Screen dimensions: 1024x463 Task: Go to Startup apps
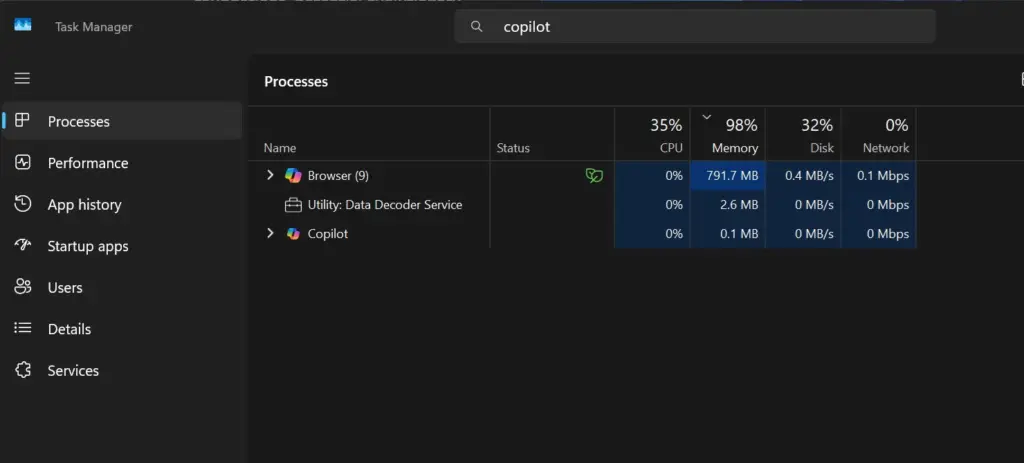pos(88,246)
